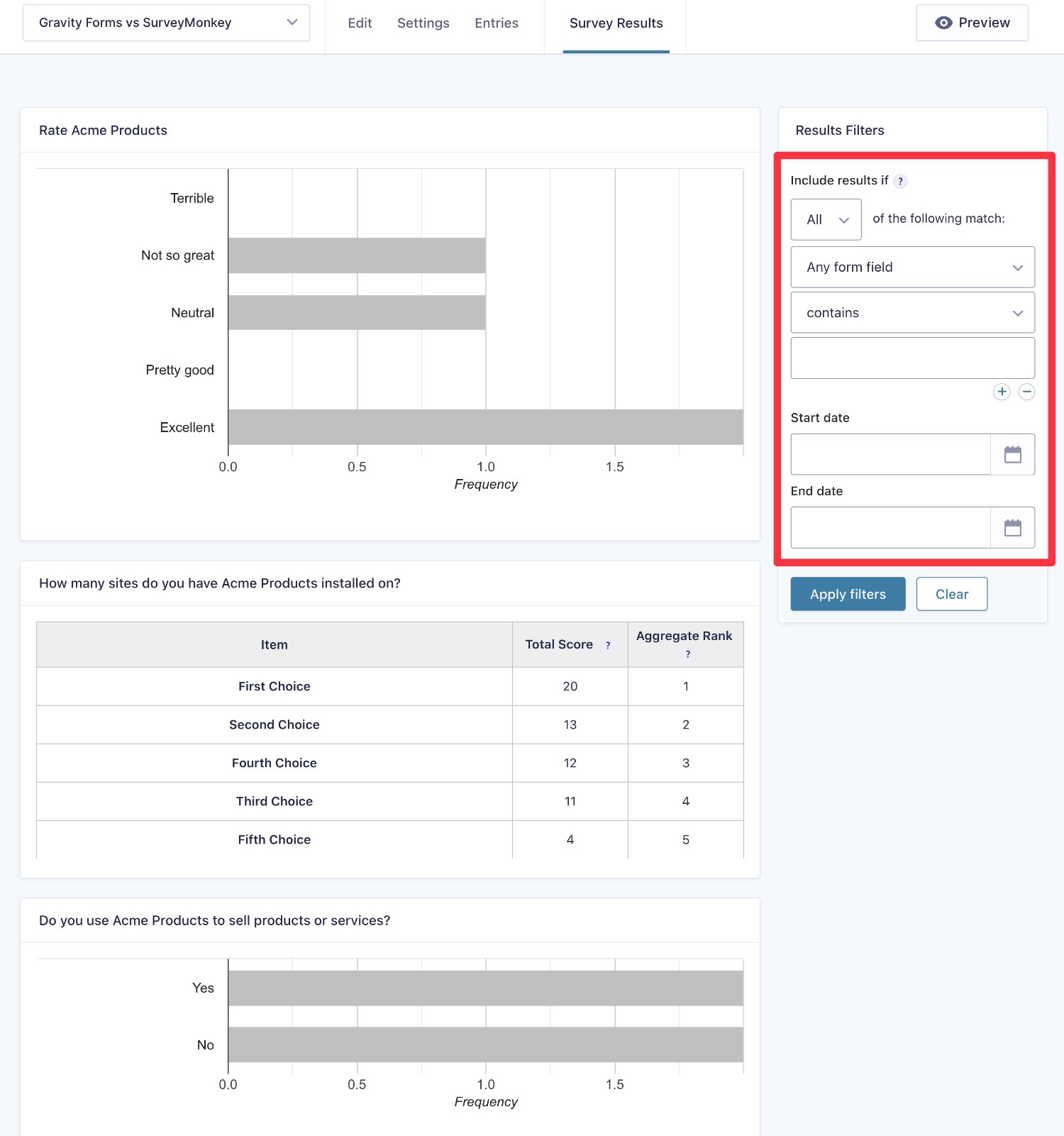
Task: Open the Gravity Forms vs SurveyMonkey form switcher
Action: click(x=166, y=23)
